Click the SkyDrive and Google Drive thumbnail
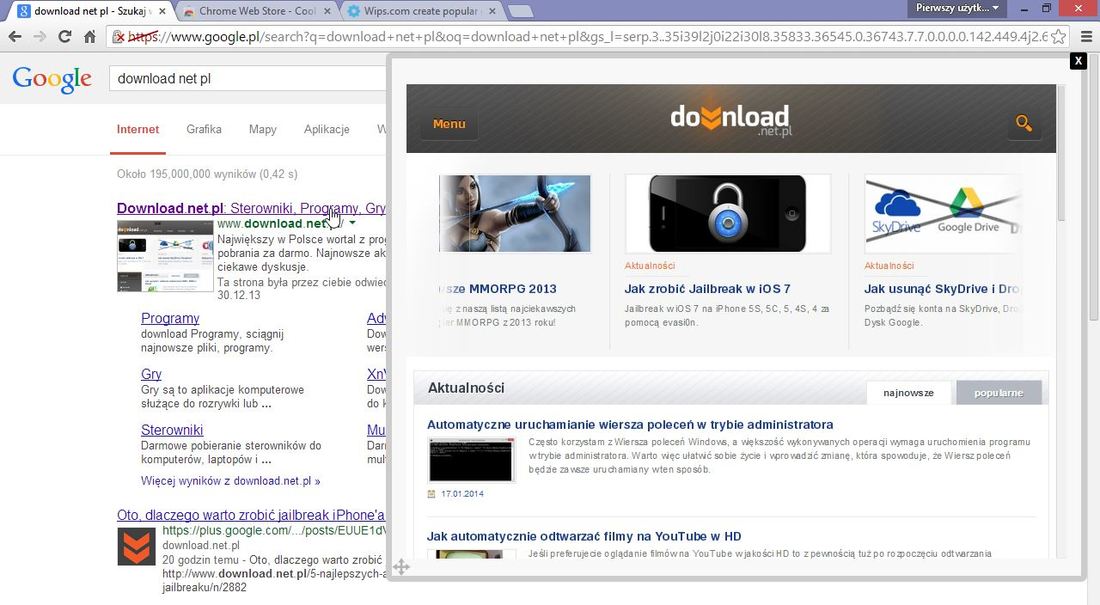The image size is (1100, 605). pos(942,213)
